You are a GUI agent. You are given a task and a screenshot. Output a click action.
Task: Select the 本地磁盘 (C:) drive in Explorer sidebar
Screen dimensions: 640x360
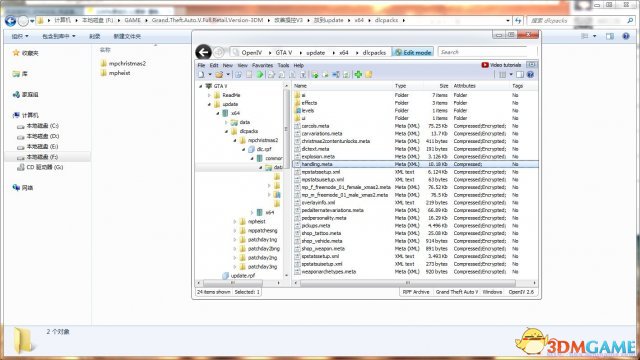38,126
